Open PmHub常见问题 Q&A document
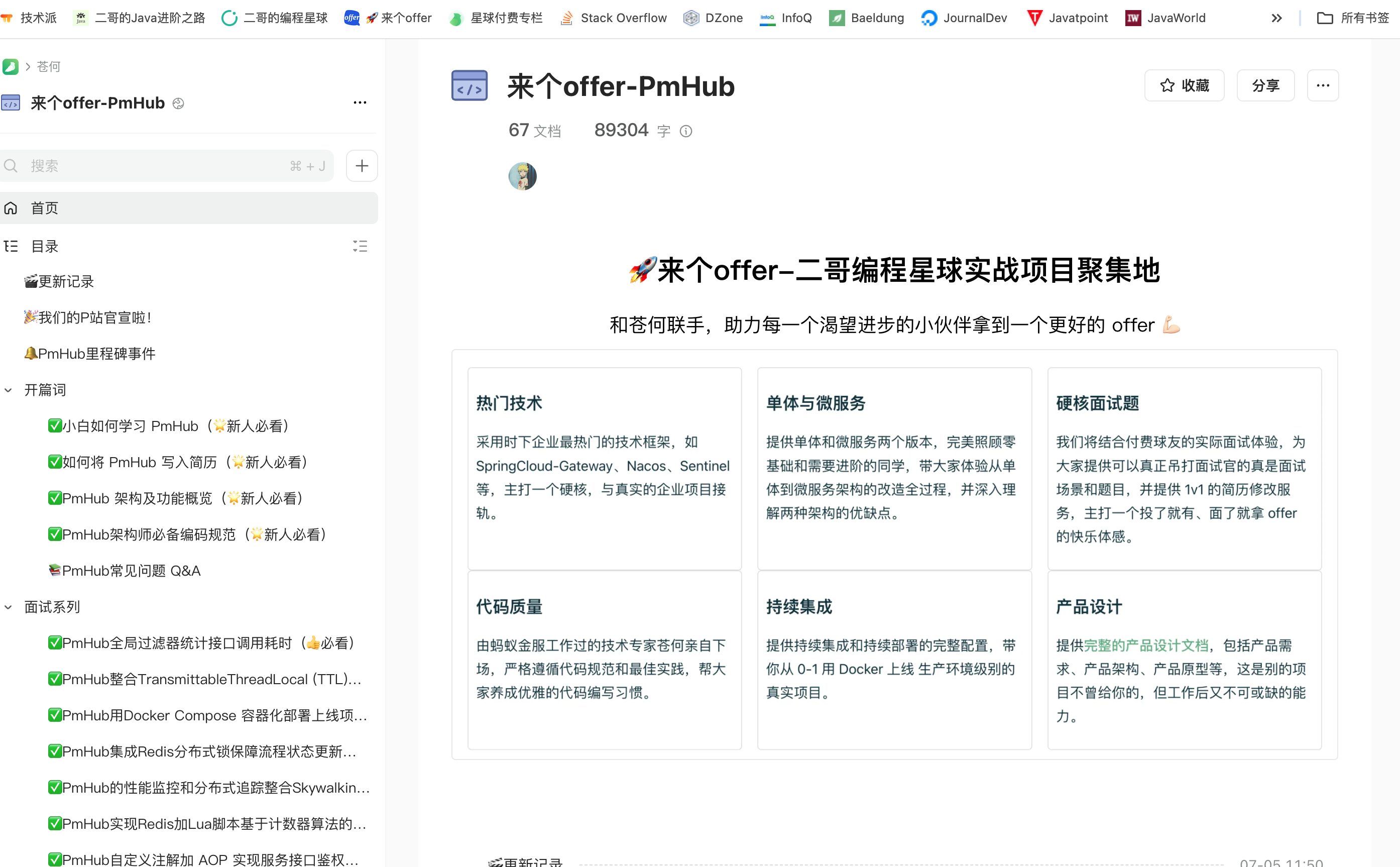This screenshot has height=867, width=1400. point(131,571)
